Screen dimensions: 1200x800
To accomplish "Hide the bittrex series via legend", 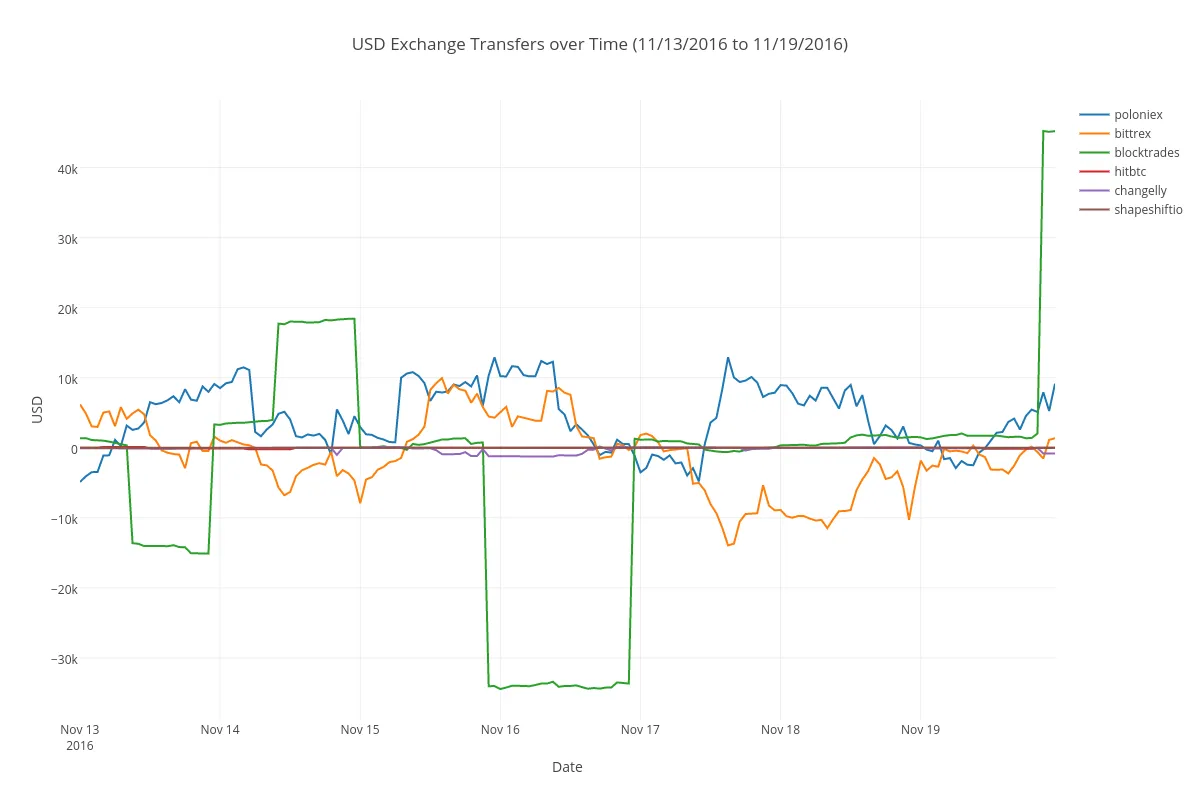I will [x=1132, y=134].
